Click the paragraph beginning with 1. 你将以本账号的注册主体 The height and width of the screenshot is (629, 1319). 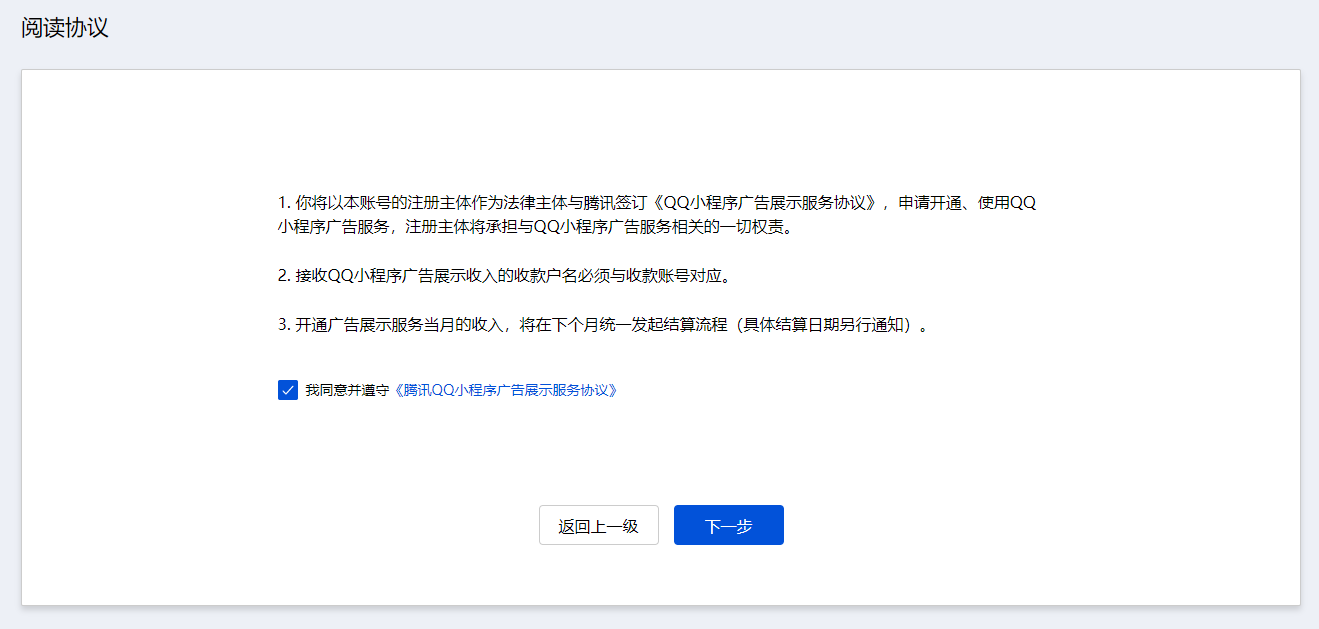658,214
